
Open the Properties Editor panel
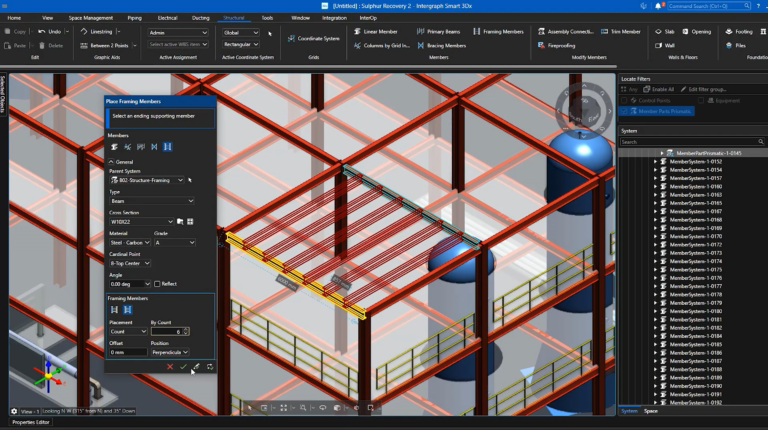pos(30,422)
